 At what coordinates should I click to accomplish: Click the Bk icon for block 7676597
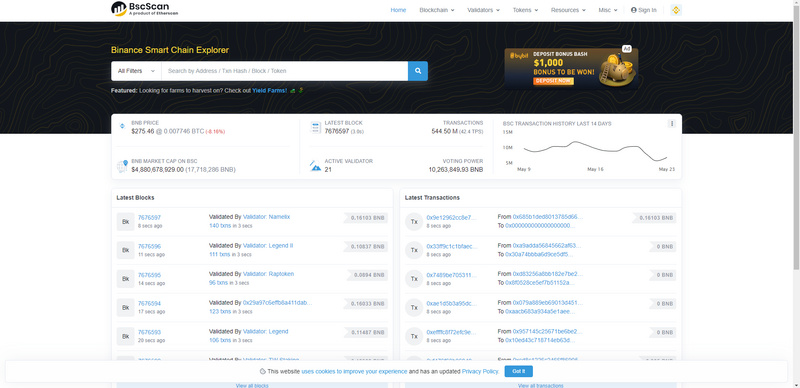pyautogui.click(x=126, y=222)
